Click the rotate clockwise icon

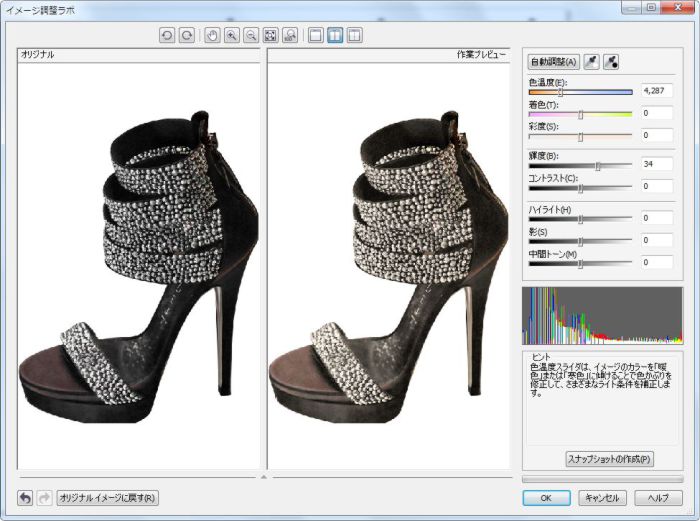coord(186,35)
